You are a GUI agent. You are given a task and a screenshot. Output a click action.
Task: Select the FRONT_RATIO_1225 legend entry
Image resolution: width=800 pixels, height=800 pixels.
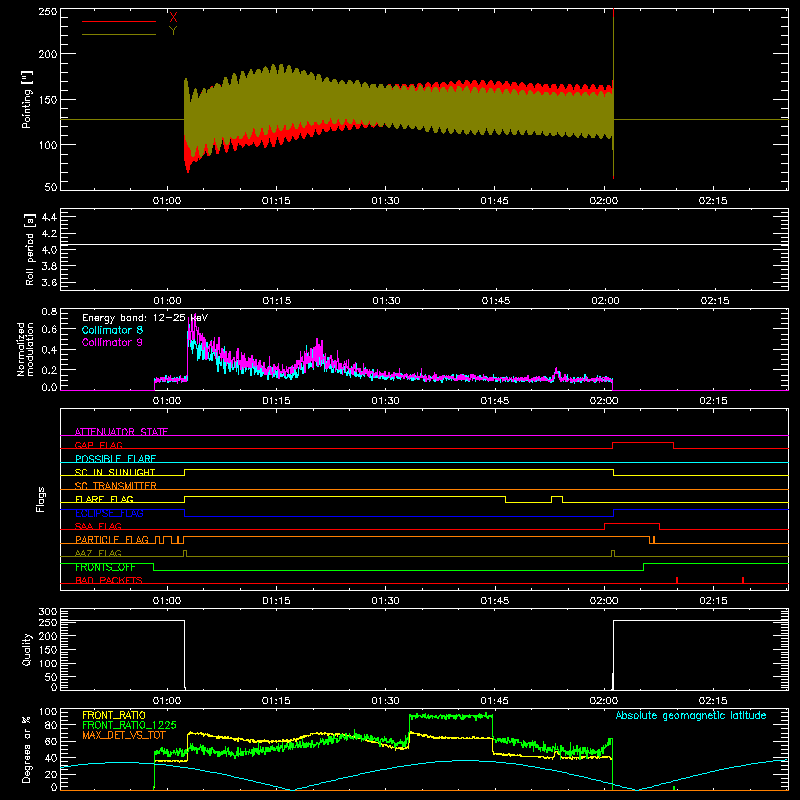(x=129, y=725)
